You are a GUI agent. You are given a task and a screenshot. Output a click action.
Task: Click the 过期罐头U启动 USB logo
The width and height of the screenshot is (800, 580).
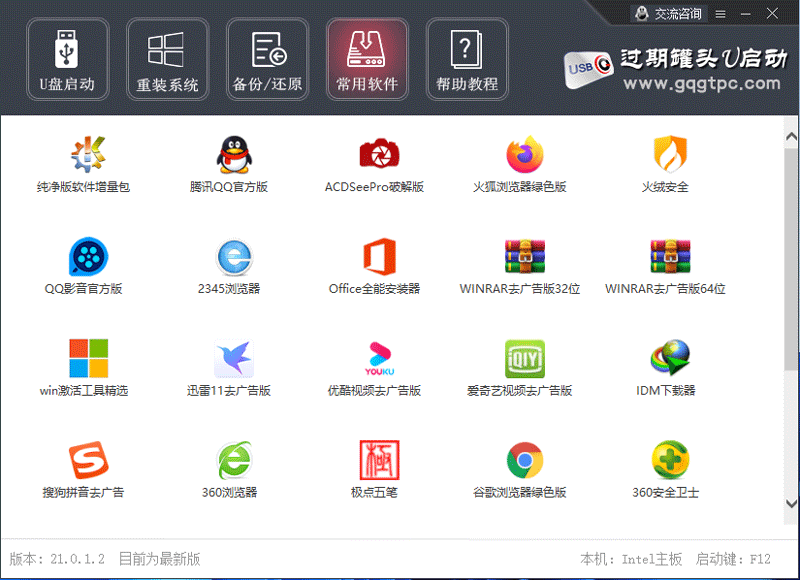pos(589,69)
